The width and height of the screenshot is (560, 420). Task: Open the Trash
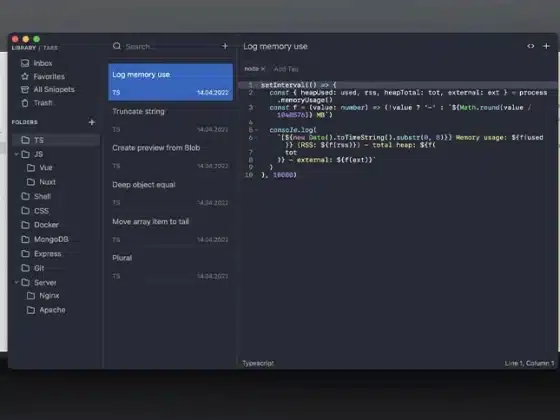pyautogui.click(x=37, y=103)
